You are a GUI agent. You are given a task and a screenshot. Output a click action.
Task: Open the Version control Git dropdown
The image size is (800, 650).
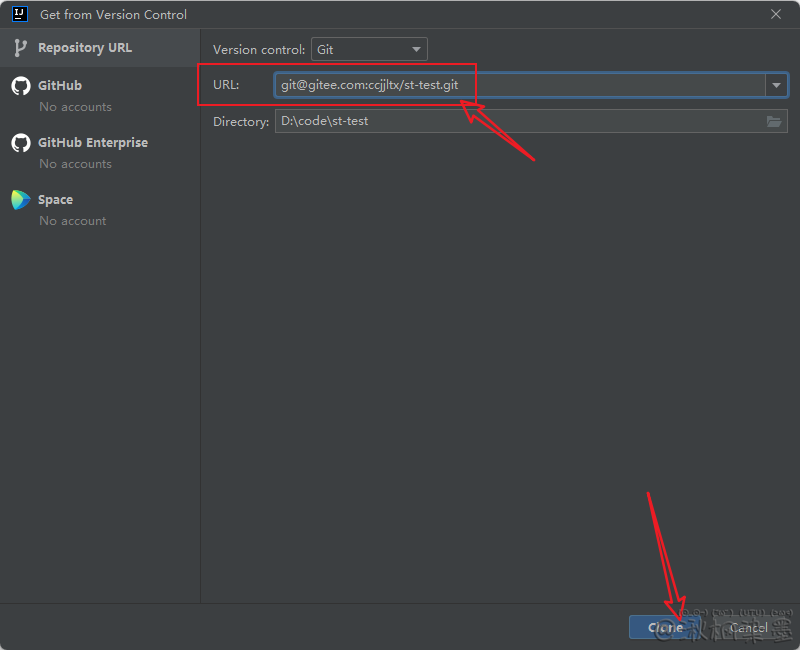tap(369, 49)
